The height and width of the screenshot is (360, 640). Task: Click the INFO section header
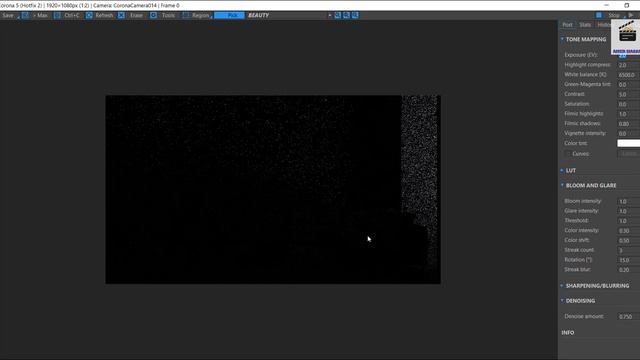coord(568,333)
